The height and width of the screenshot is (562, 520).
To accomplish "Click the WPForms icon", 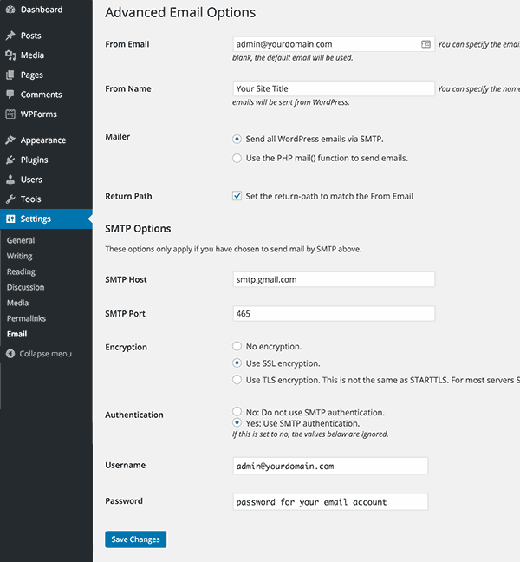I will (10, 114).
